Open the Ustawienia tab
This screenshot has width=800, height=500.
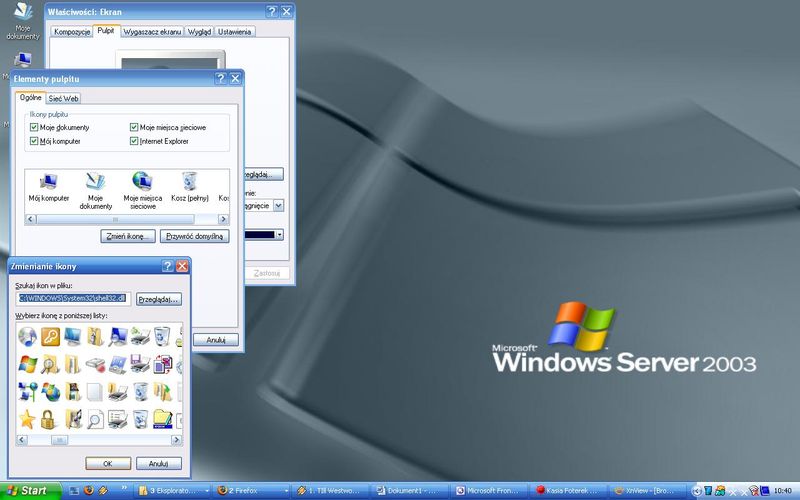click(235, 32)
